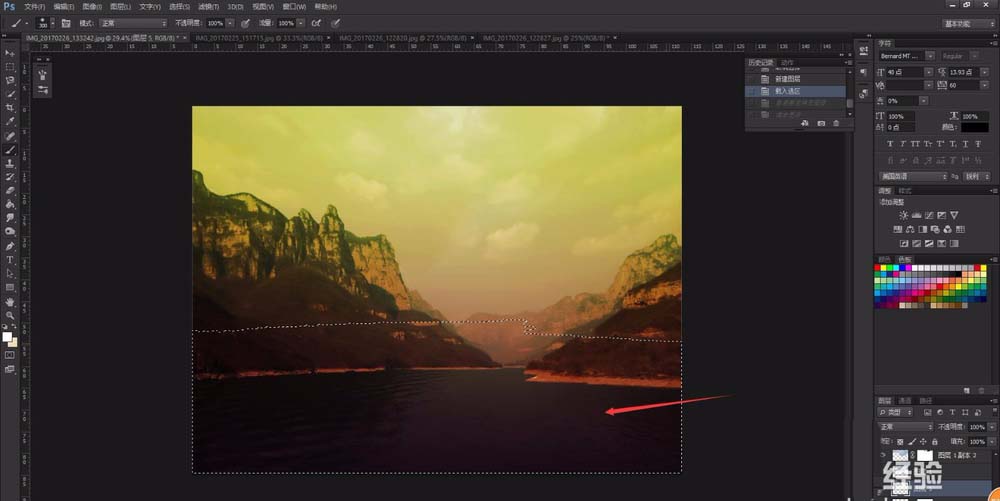Open the 美国英语 language dropdown
Screen dimensions: 1000x501
(913, 177)
